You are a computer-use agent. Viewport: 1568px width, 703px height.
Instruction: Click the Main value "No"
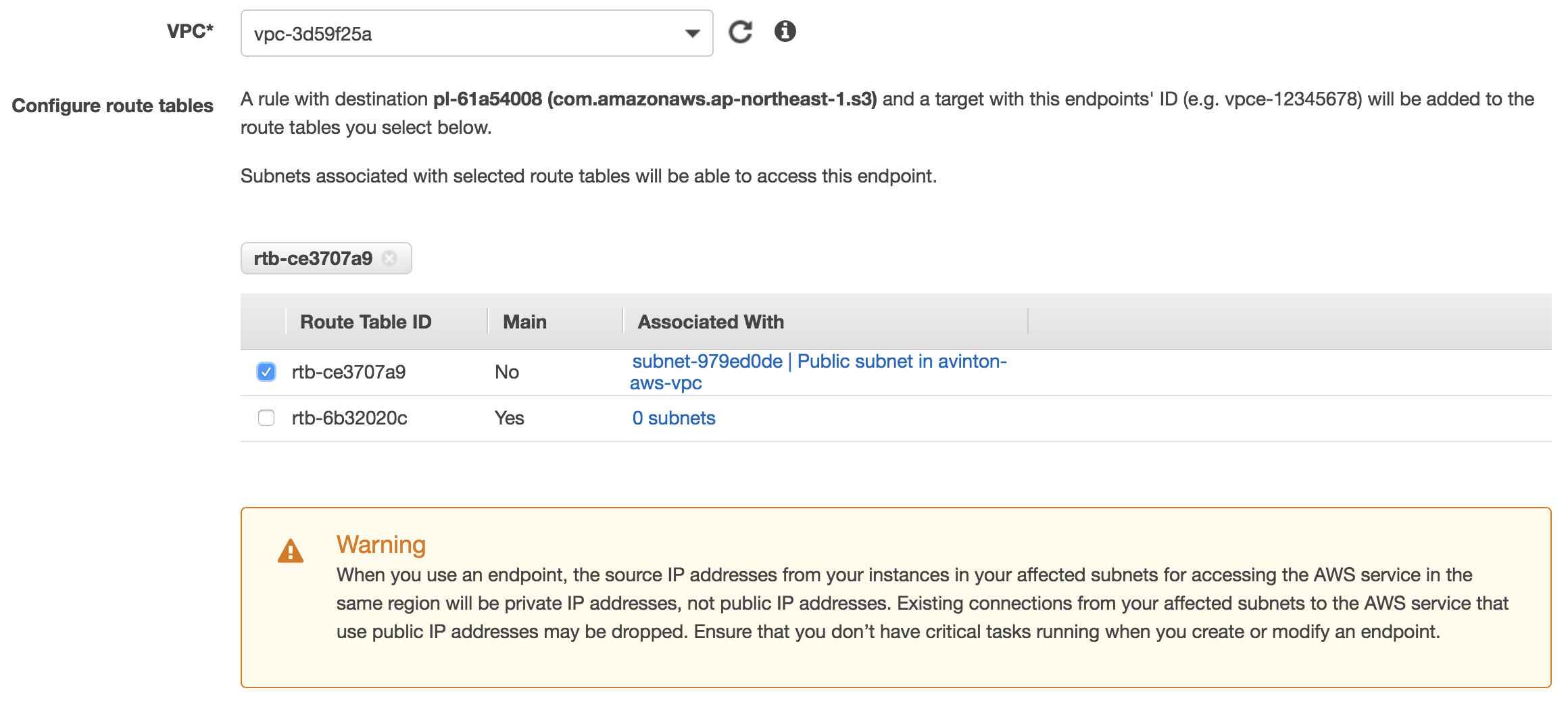point(507,372)
